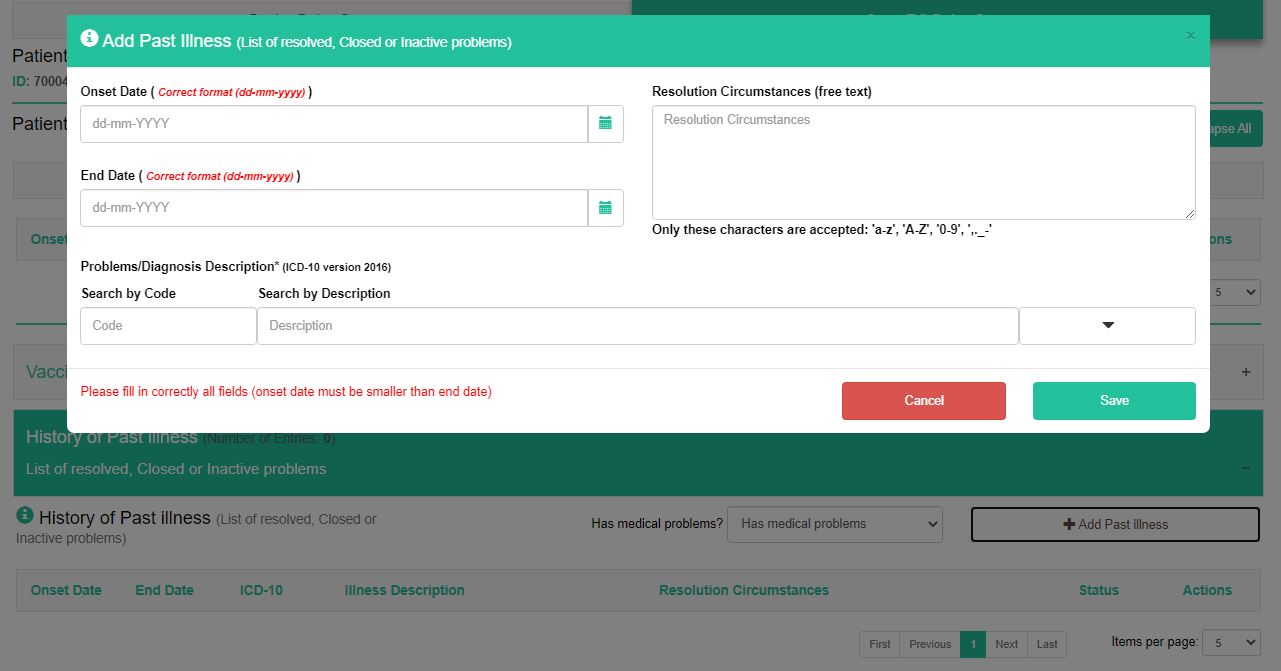Go to the Next page
This screenshot has width=1281, height=671.
[x=1006, y=644]
